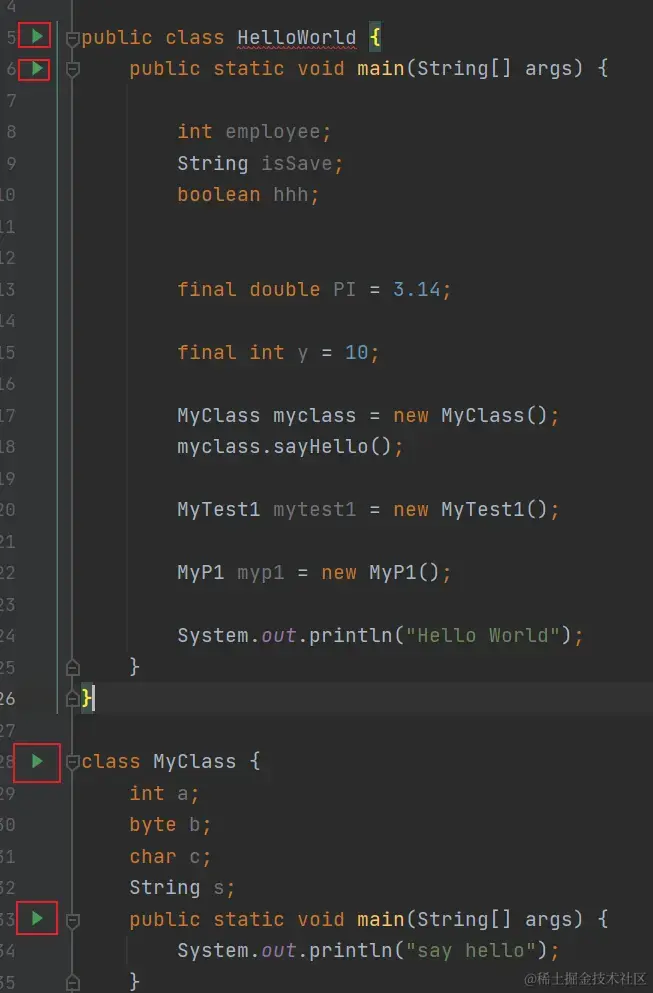This screenshot has width=653, height=993.
Task: Click 'int a;' field declaration
Action: point(165,793)
